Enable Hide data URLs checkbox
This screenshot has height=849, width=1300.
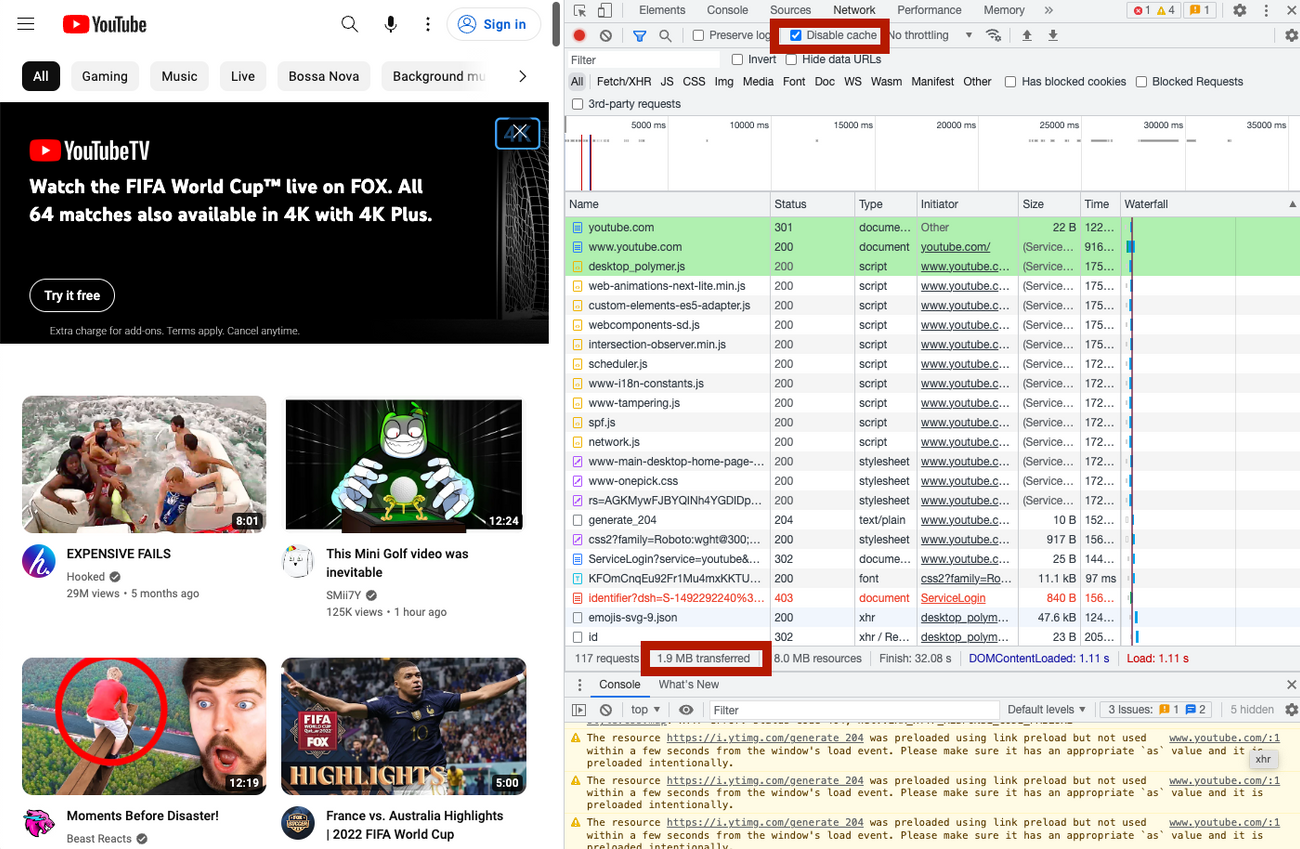pyautogui.click(x=791, y=59)
